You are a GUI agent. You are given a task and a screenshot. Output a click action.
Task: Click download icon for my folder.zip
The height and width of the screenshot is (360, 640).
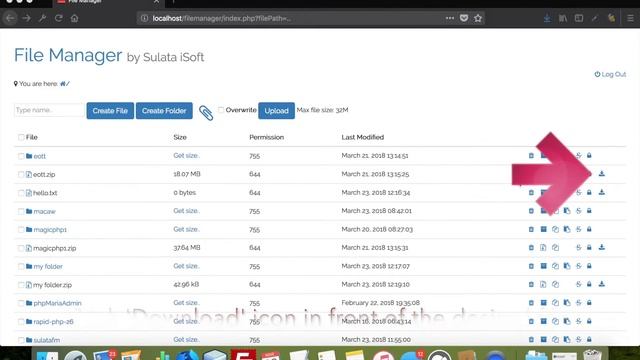602,284
